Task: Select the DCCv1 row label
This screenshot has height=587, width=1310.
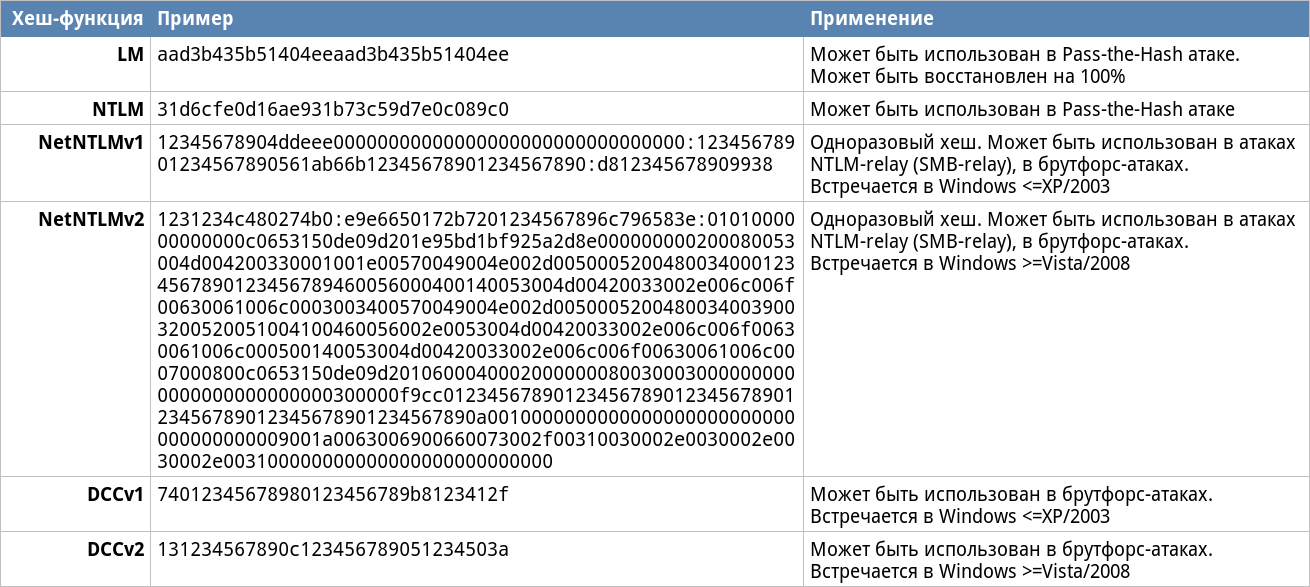Action: (115, 494)
